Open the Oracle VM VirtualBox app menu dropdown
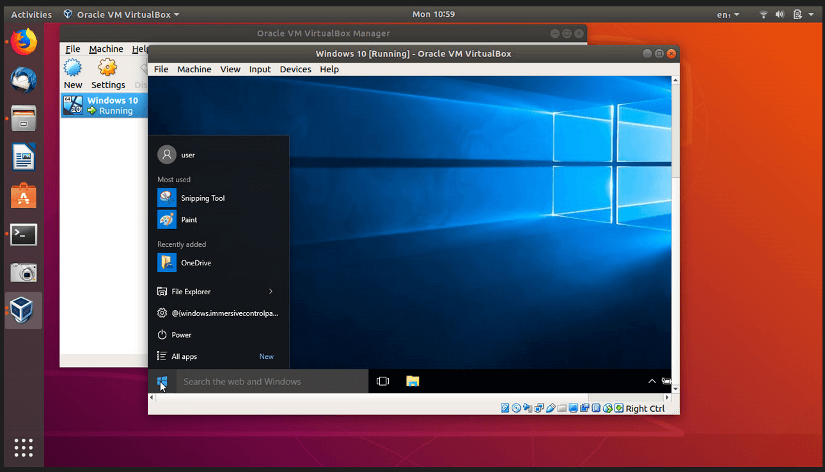This screenshot has height=472, width=825. (x=122, y=14)
